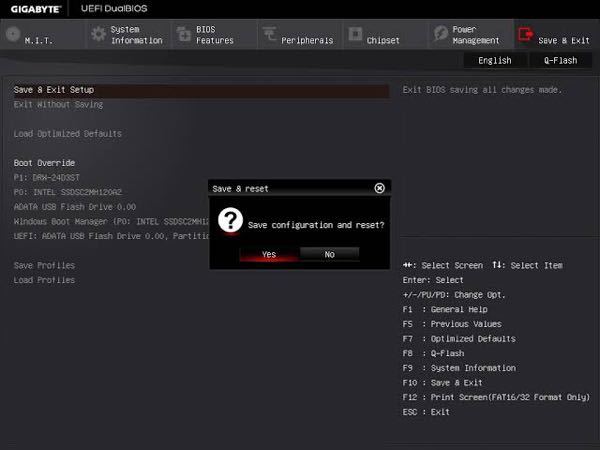The width and height of the screenshot is (600, 450).
Task: Boot from P1: DRW-24D3ST drive
Action: tap(47, 178)
